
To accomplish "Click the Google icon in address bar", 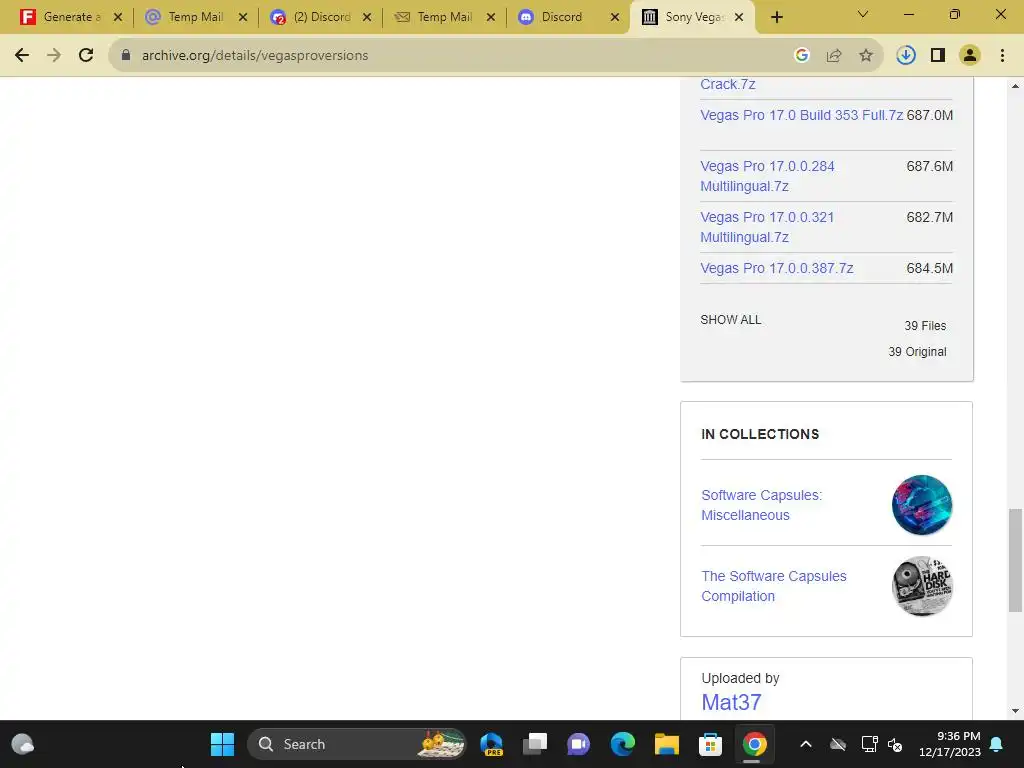I will point(802,56).
